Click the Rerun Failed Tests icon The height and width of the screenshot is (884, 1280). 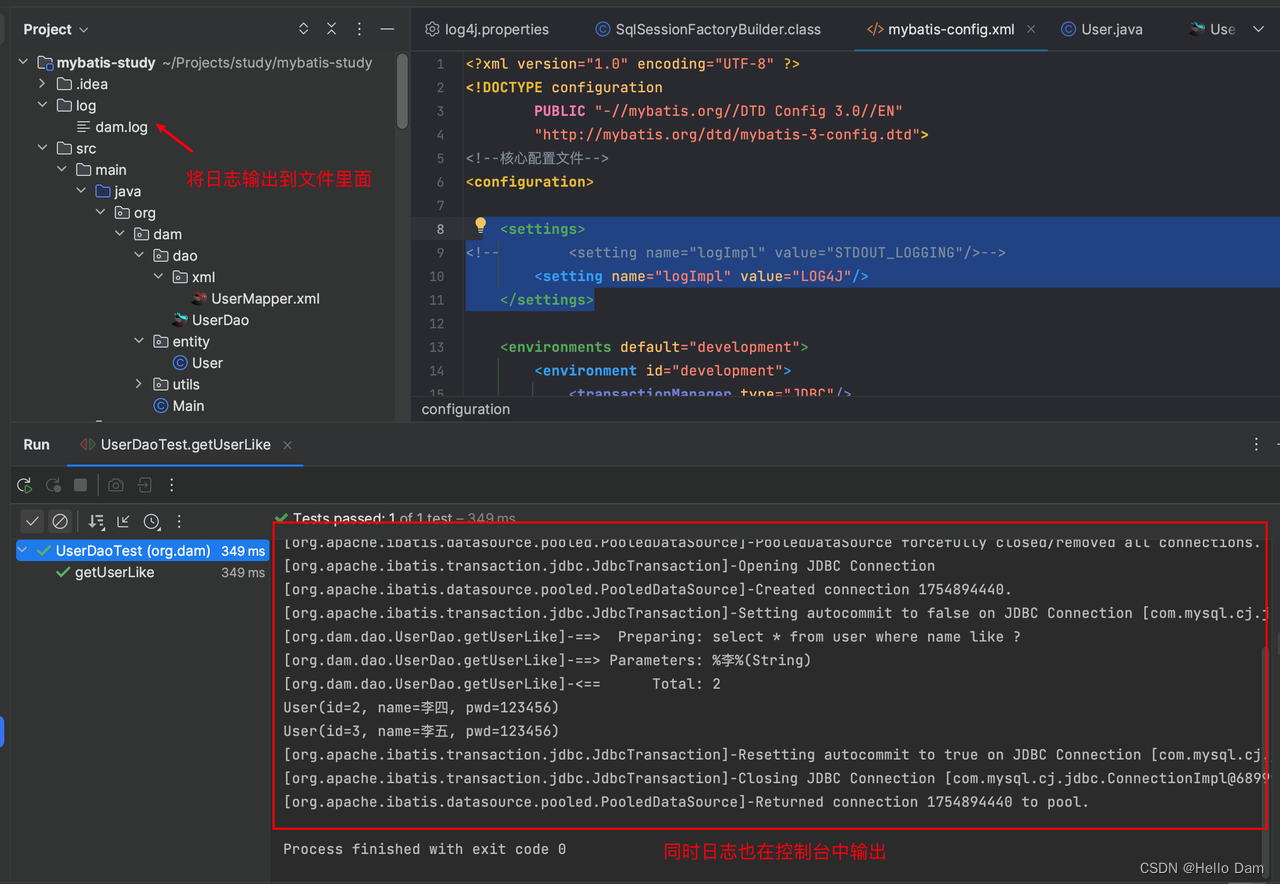pyautogui.click(x=53, y=485)
